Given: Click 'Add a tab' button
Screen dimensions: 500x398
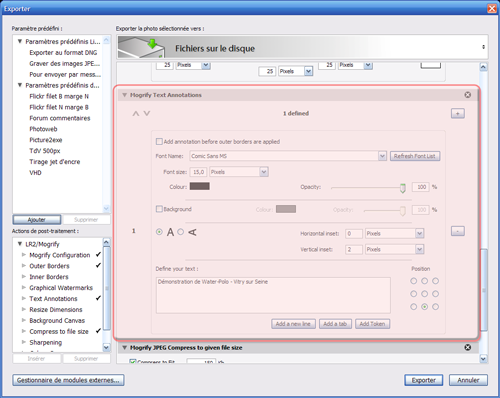Looking at the screenshot, I should 335,324.
